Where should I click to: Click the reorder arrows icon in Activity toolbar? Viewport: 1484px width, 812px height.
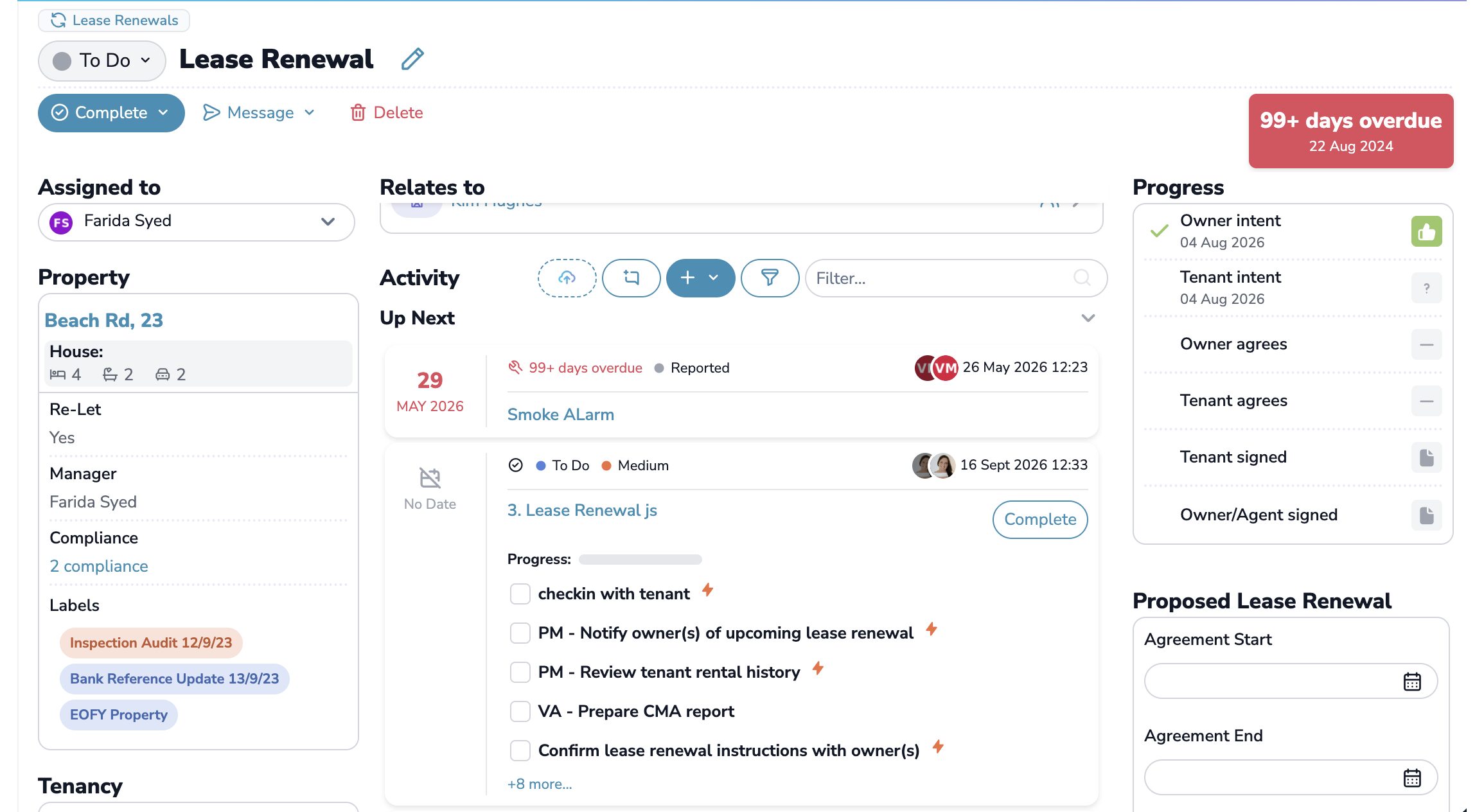tap(631, 278)
